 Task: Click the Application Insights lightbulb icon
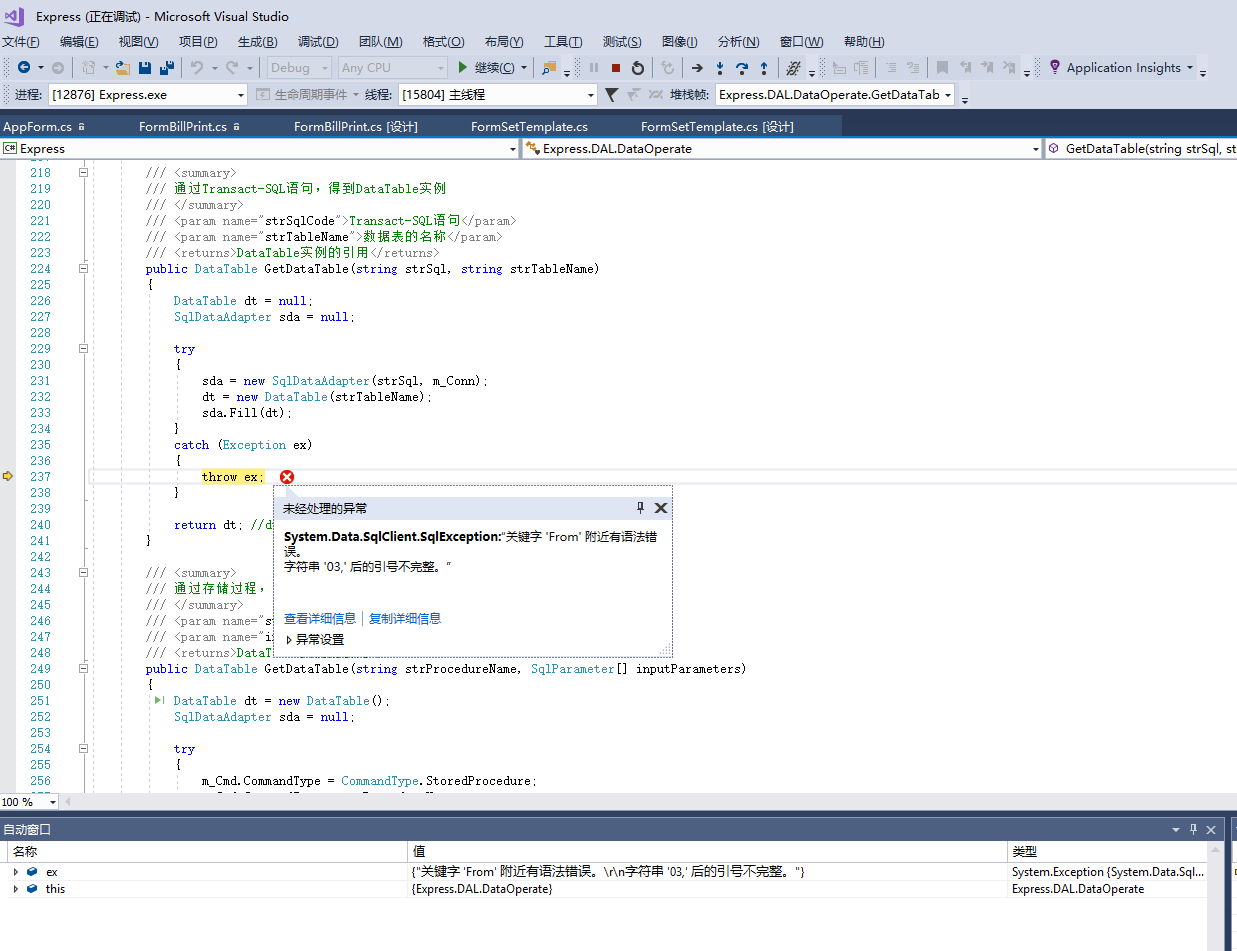coord(1054,67)
